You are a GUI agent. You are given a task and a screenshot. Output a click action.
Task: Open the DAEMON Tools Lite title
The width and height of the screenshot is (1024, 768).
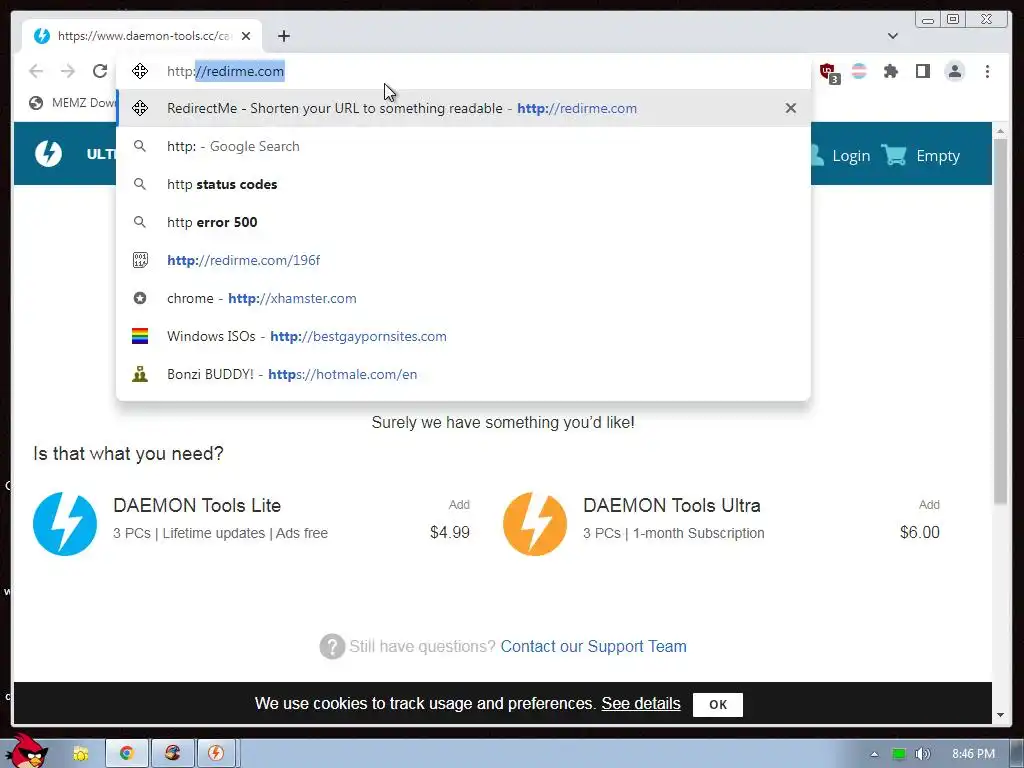point(197,505)
